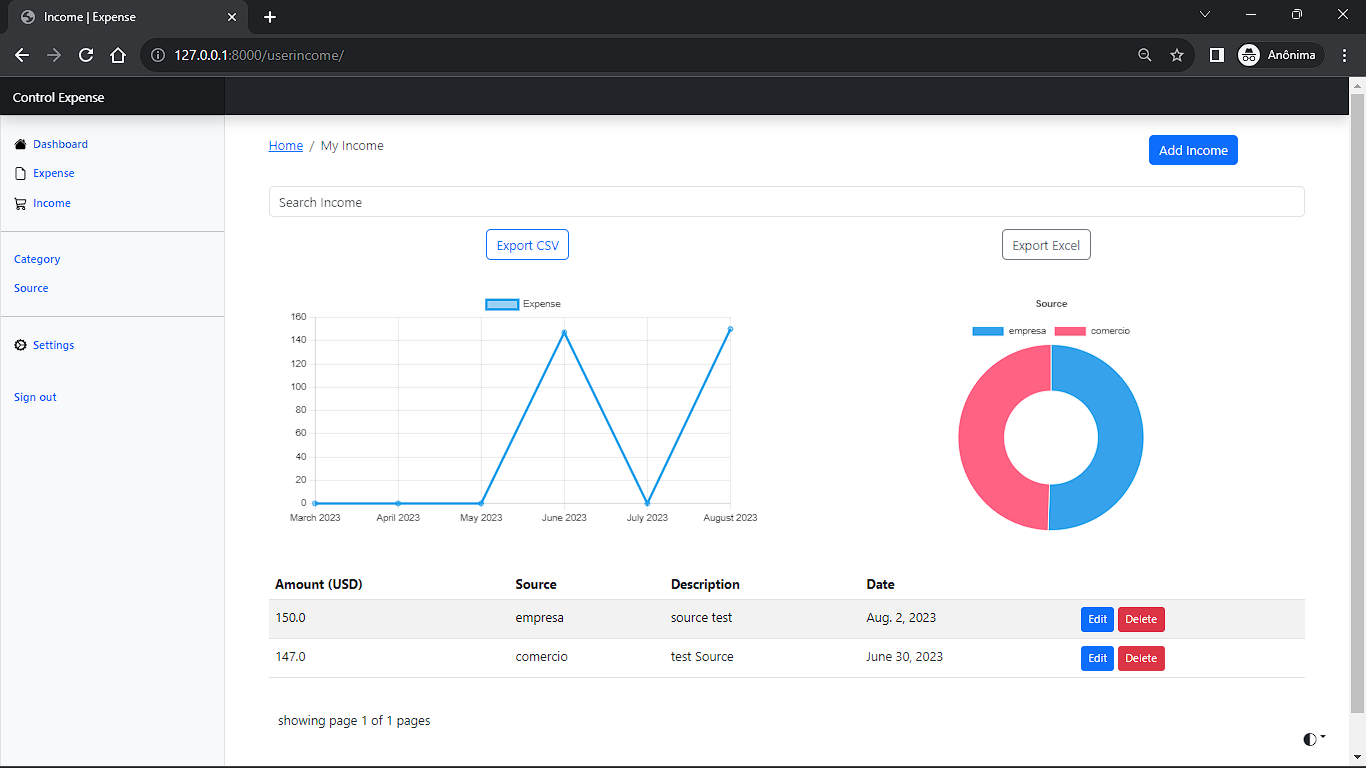Click the Income cart icon in sidebar
The width and height of the screenshot is (1366, 768).
tap(20, 203)
